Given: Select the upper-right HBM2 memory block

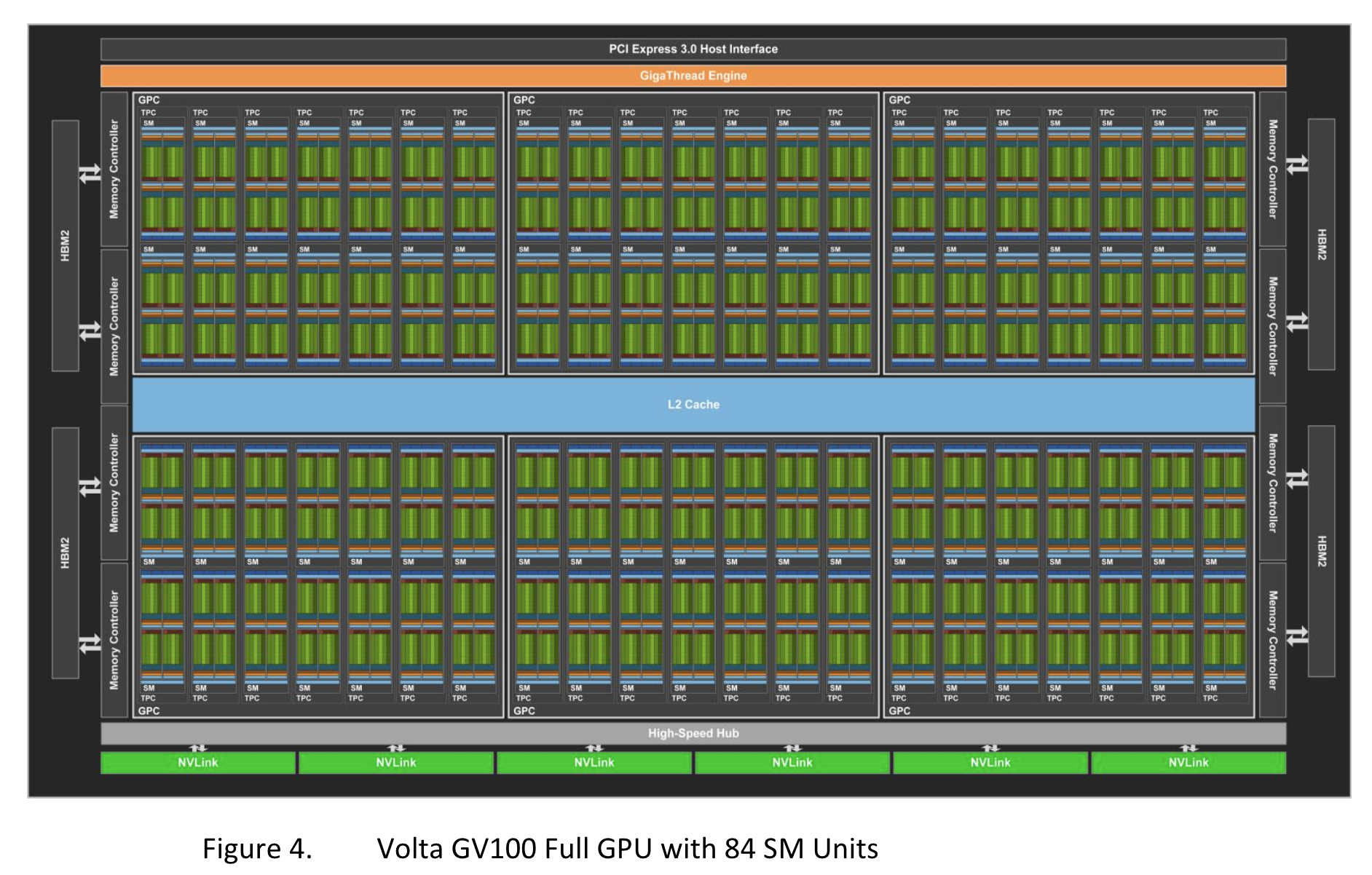Looking at the screenshot, I should pos(1322,245).
